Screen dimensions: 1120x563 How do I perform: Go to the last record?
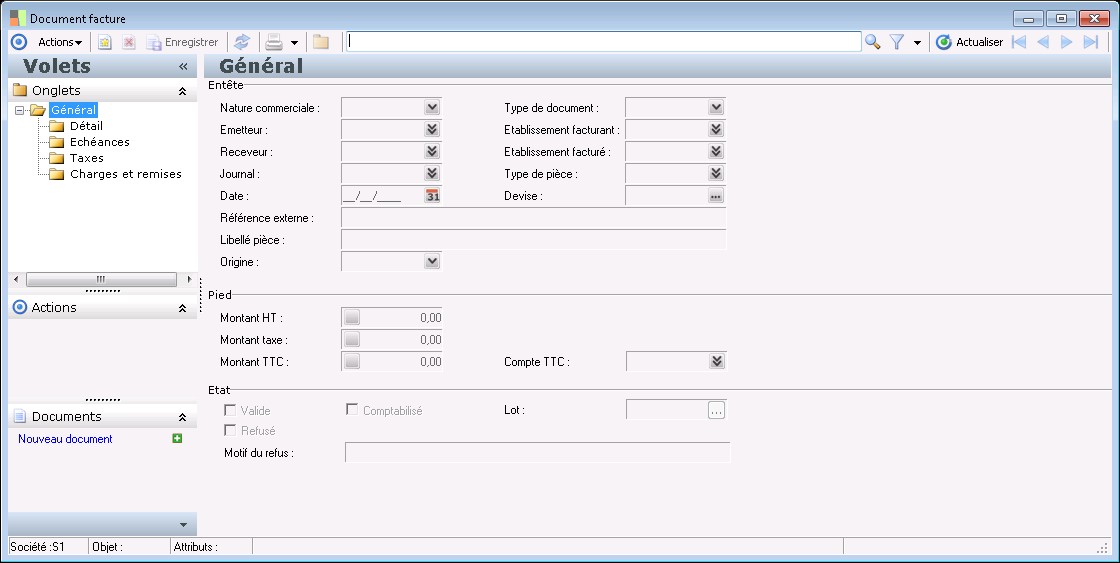pos(1091,42)
